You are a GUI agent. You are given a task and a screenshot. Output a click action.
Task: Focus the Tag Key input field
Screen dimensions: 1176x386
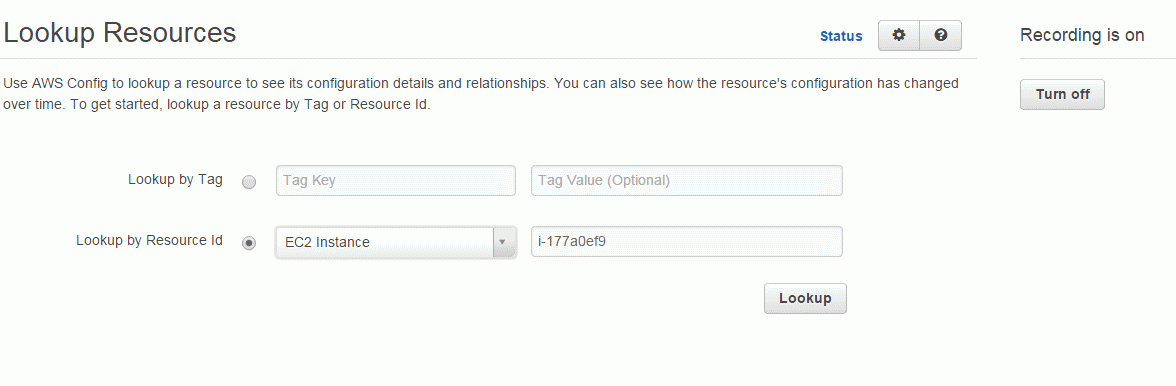click(396, 181)
